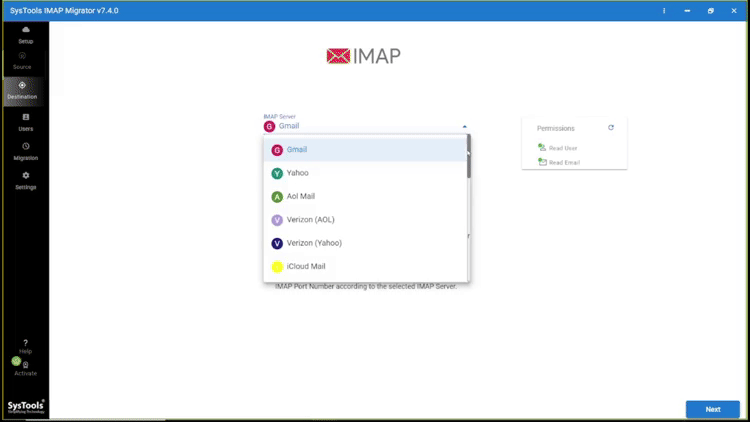Open the three-dot menu in title bar
750x422 pixels.
pyautogui.click(x=664, y=11)
